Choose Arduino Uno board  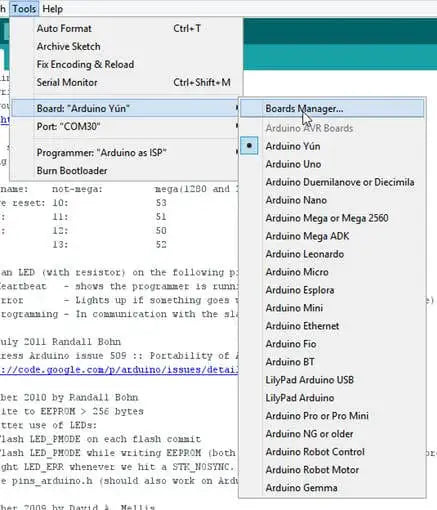click(x=332, y=164)
